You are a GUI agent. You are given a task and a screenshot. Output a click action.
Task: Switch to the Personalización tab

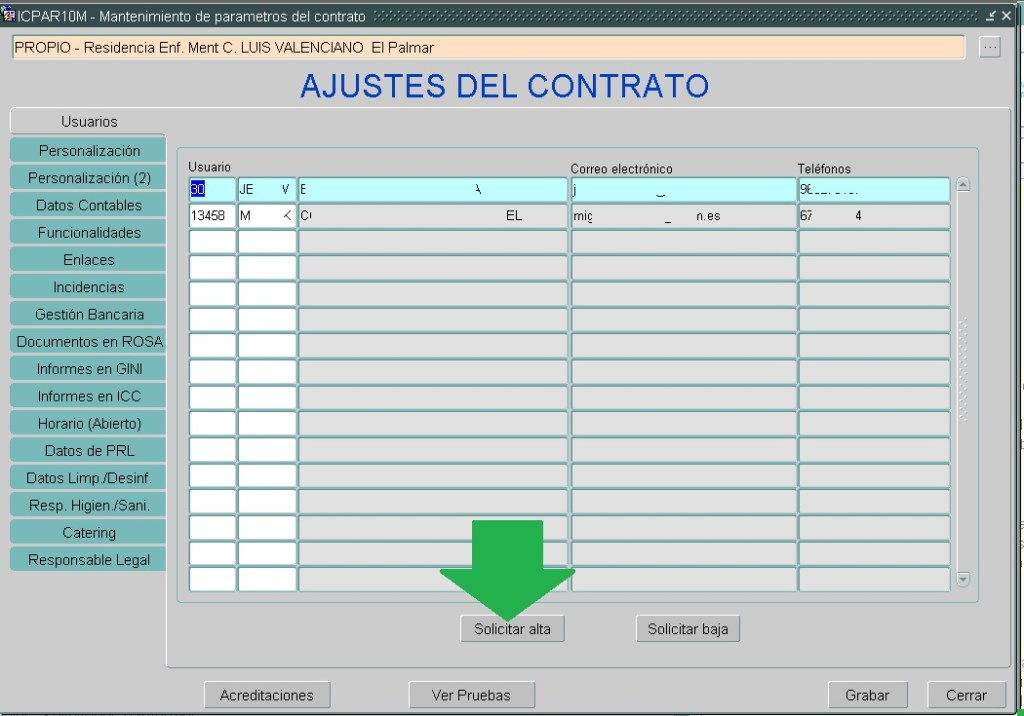click(88, 150)
